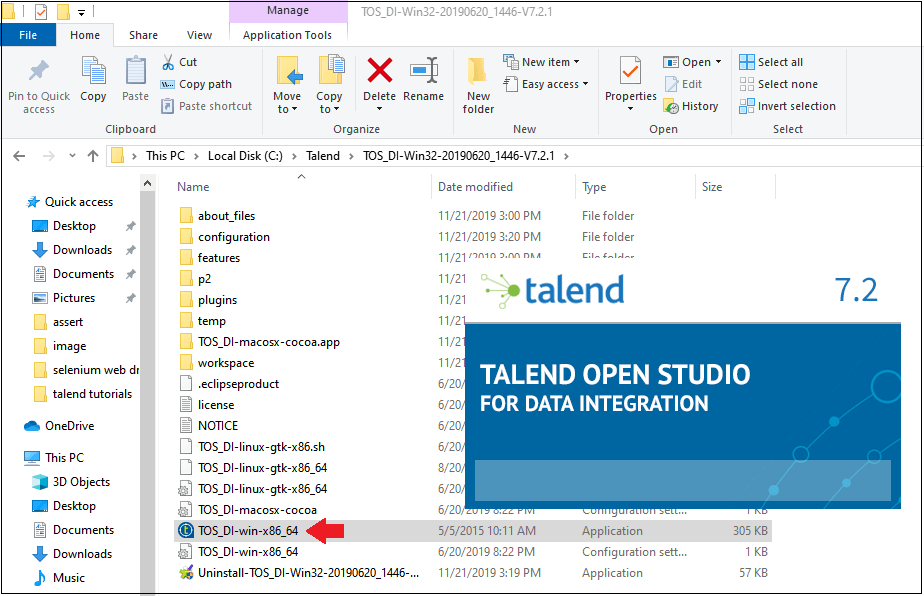Switch to the Home ribbon tab
The height and width of the screenshot is (596, 924).
(x=85, y=35)
